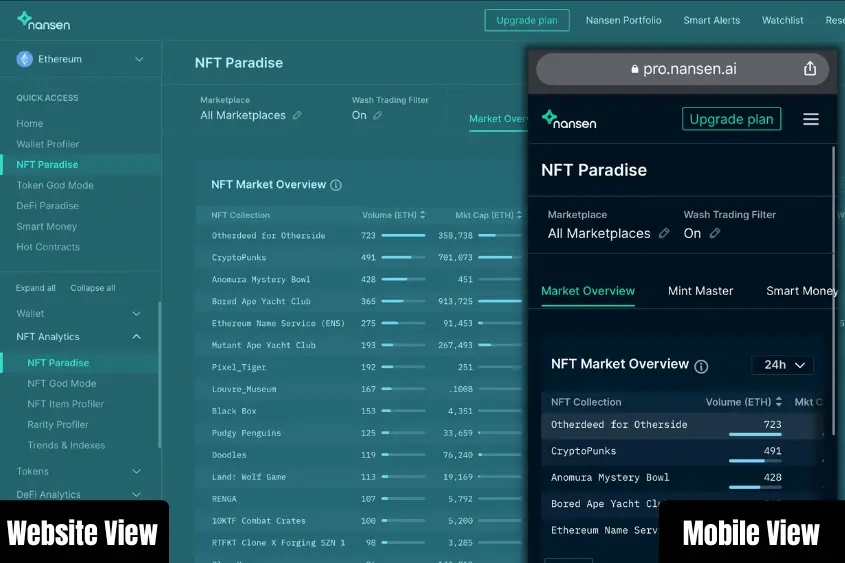Select Market Overview tab in mobile view
The width and height of the screenshot is (845, 563).
[x=588, y=291]
